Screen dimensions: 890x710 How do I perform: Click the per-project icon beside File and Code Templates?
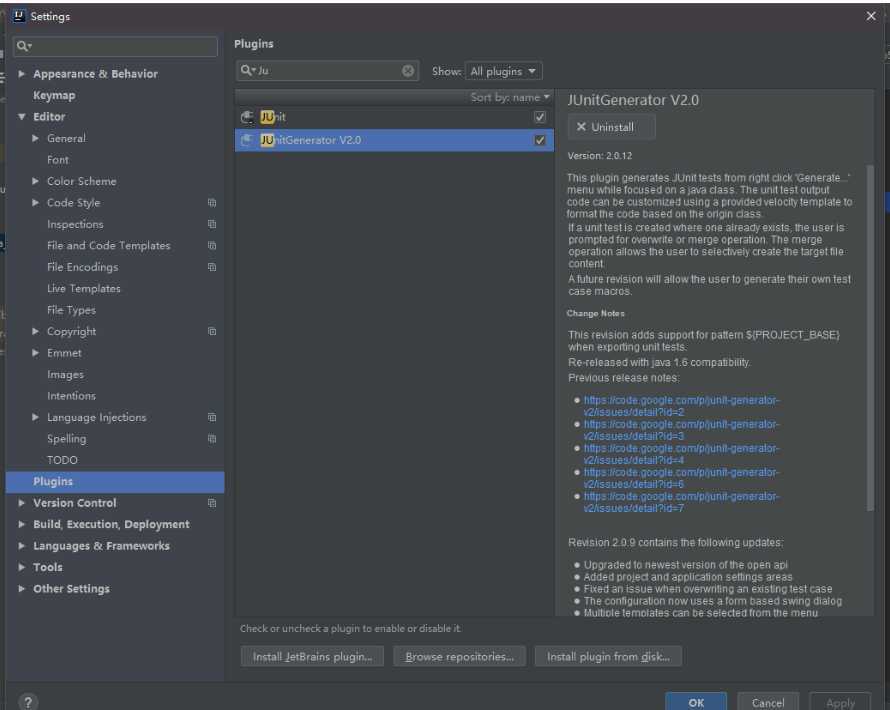click(x=212, y=246)
